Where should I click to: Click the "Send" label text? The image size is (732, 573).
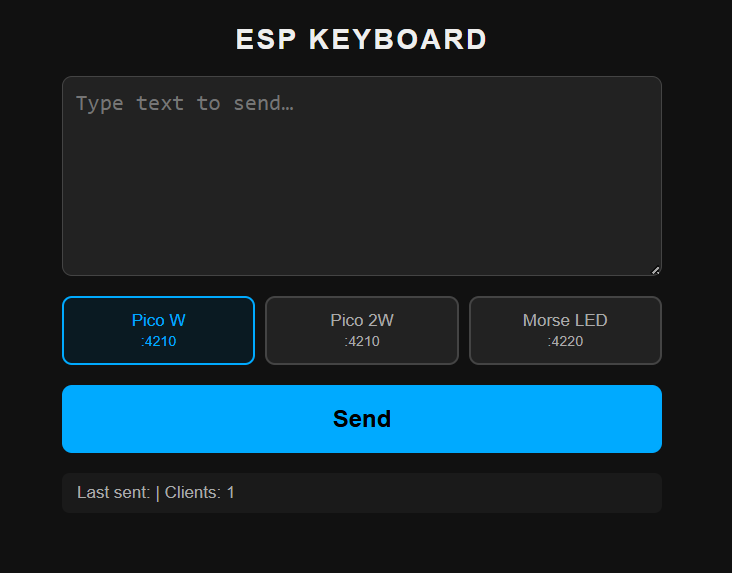361,419
